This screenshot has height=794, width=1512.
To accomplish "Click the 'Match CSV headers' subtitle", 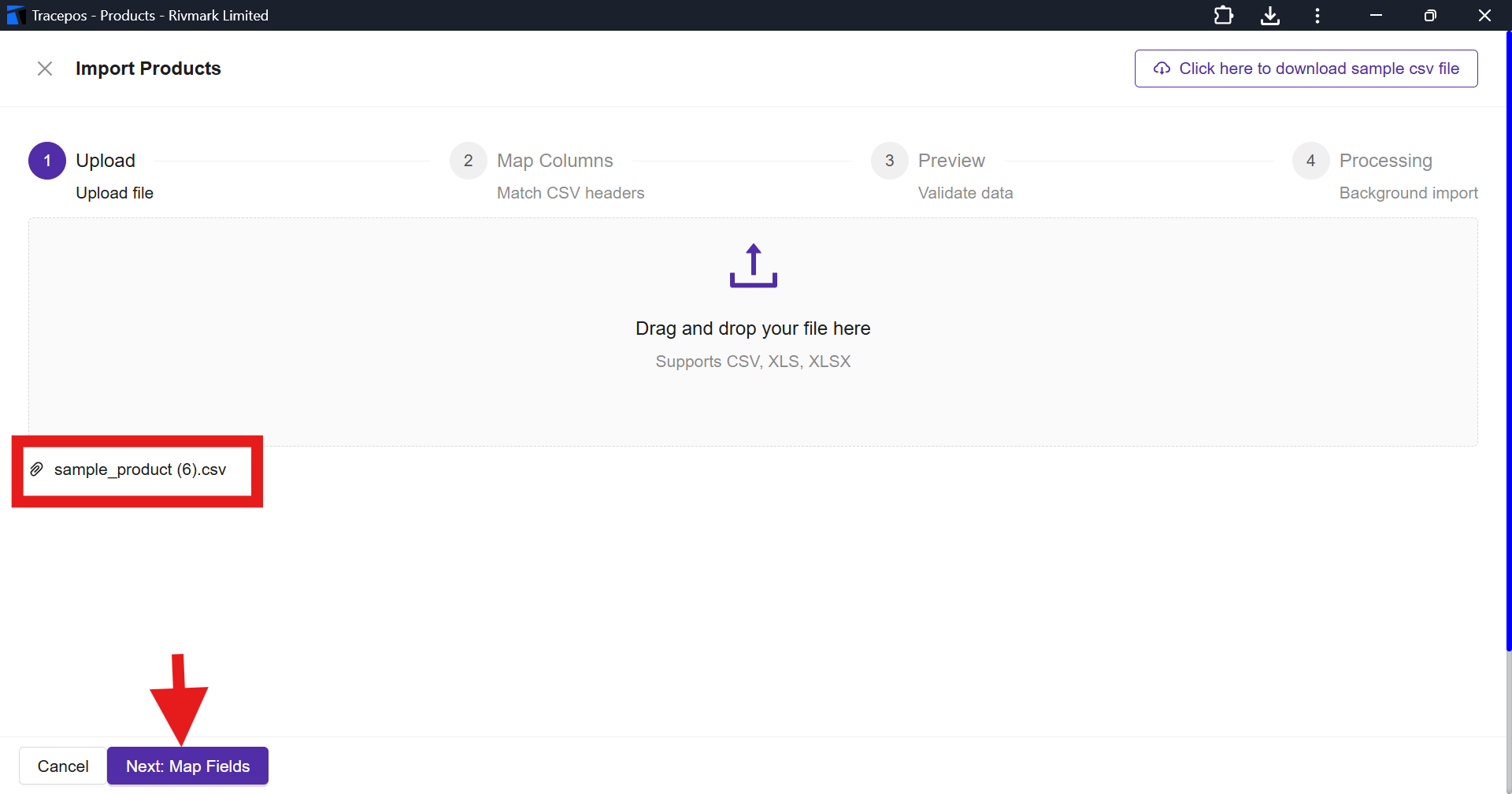I will (571, 193).
